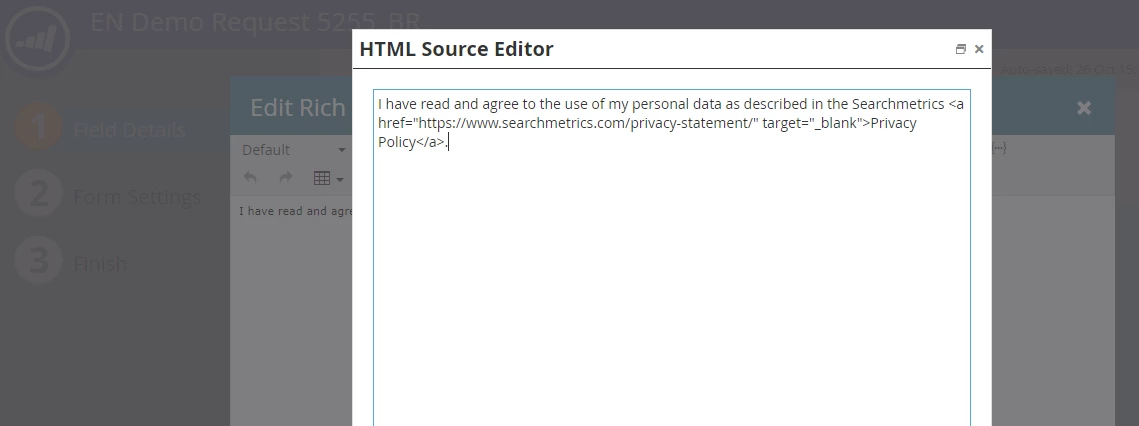
Task: Select step 2 Form Settings
Action: point(109,196)
